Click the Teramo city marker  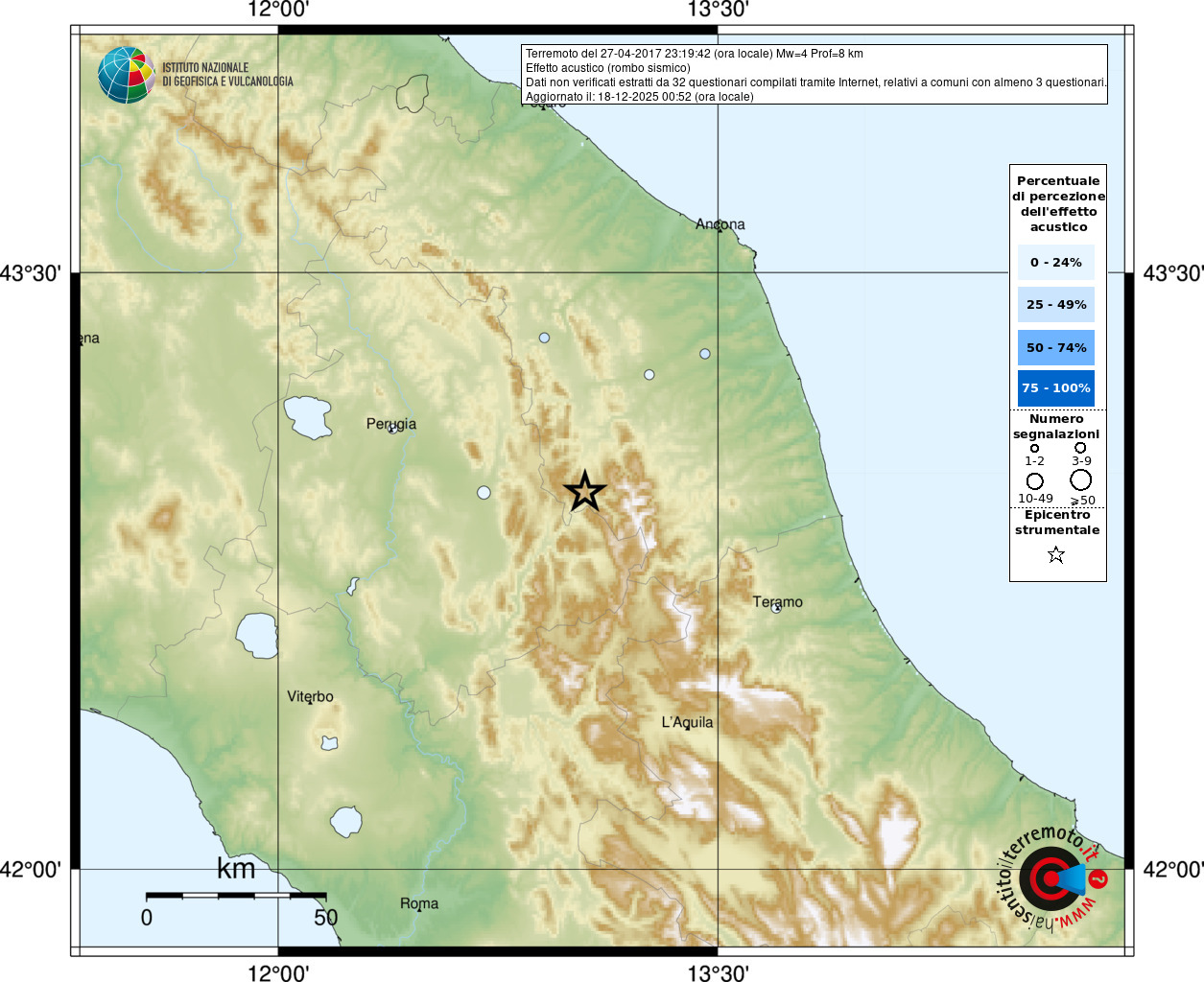coord(776,608)
